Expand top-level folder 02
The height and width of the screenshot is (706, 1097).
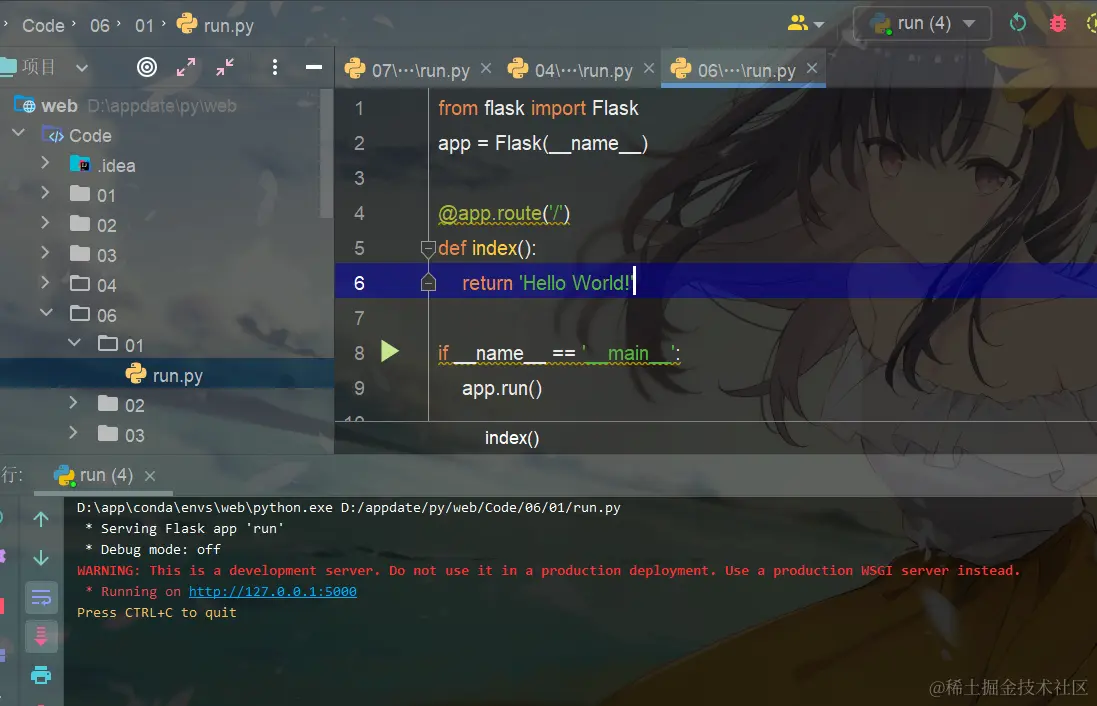point(45,223)
